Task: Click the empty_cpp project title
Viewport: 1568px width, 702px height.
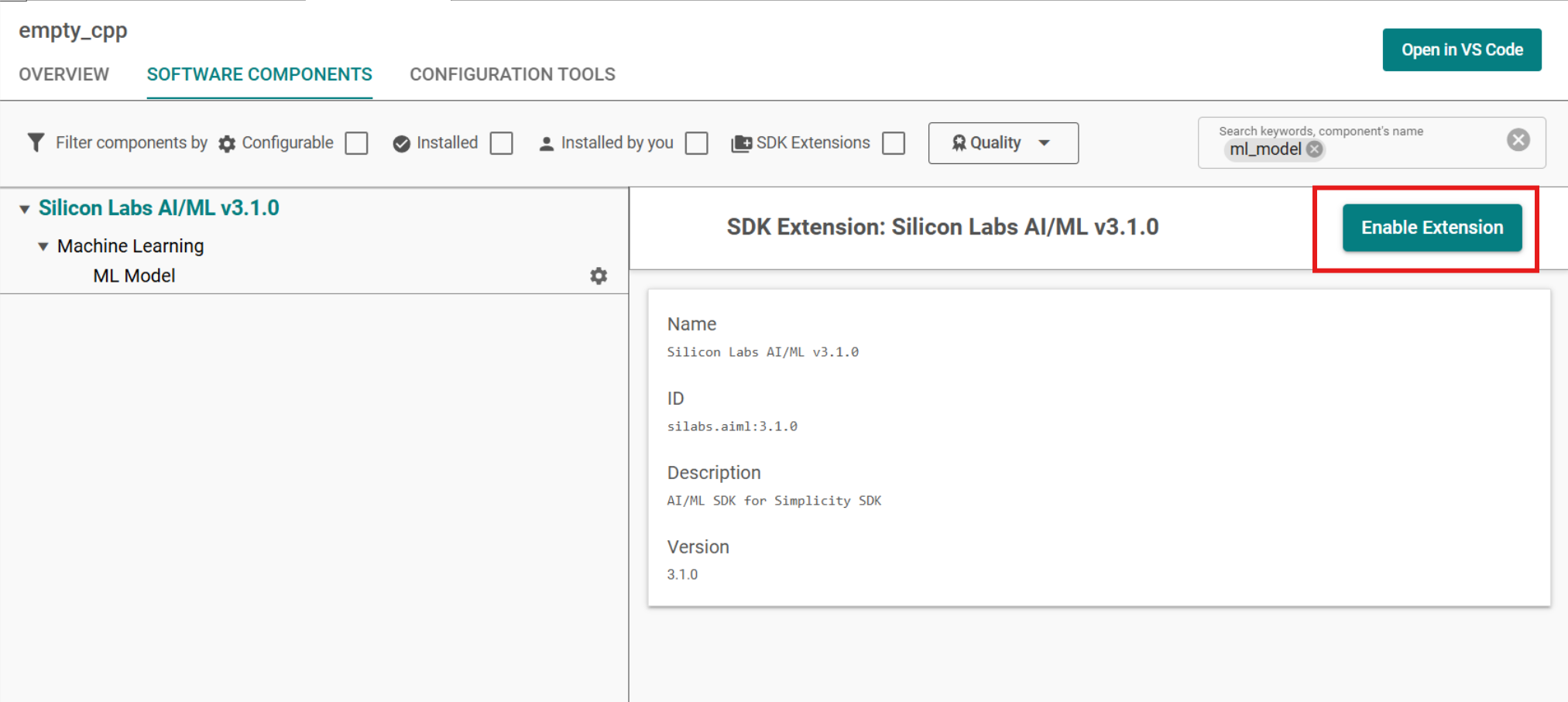Action: 73,31
